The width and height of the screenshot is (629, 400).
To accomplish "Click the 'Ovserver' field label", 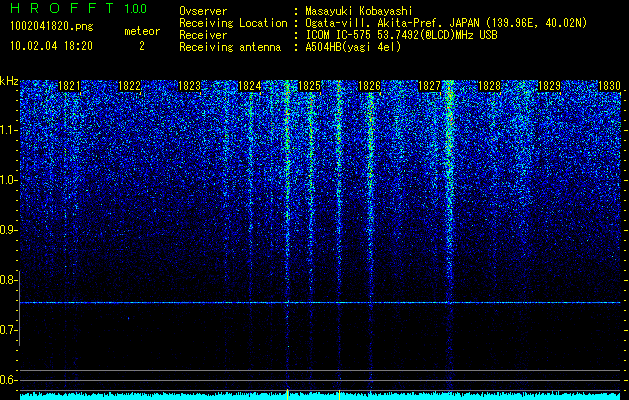I will (203, 11).
